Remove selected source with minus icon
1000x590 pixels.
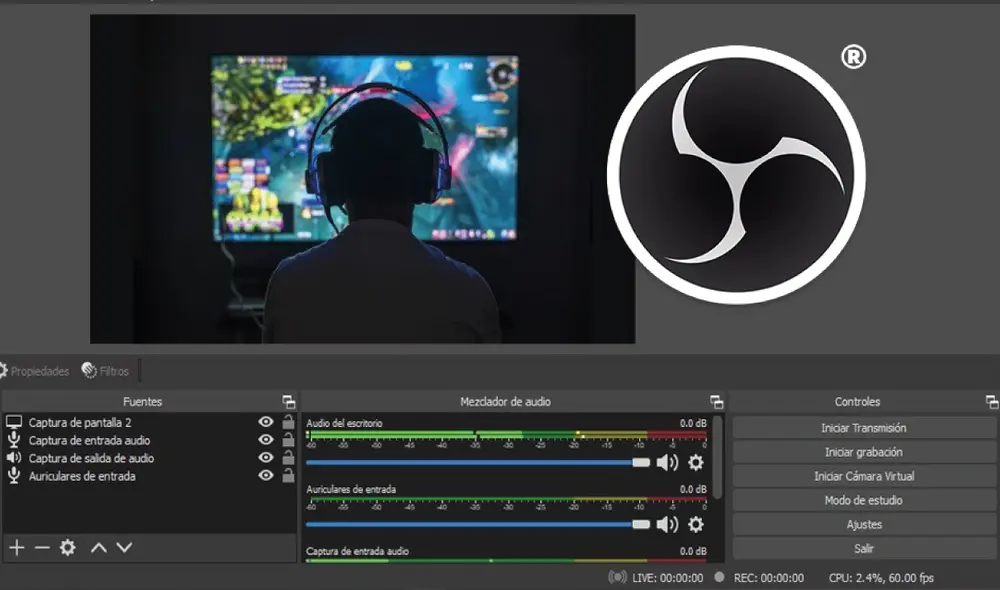[x=42, y=547]
